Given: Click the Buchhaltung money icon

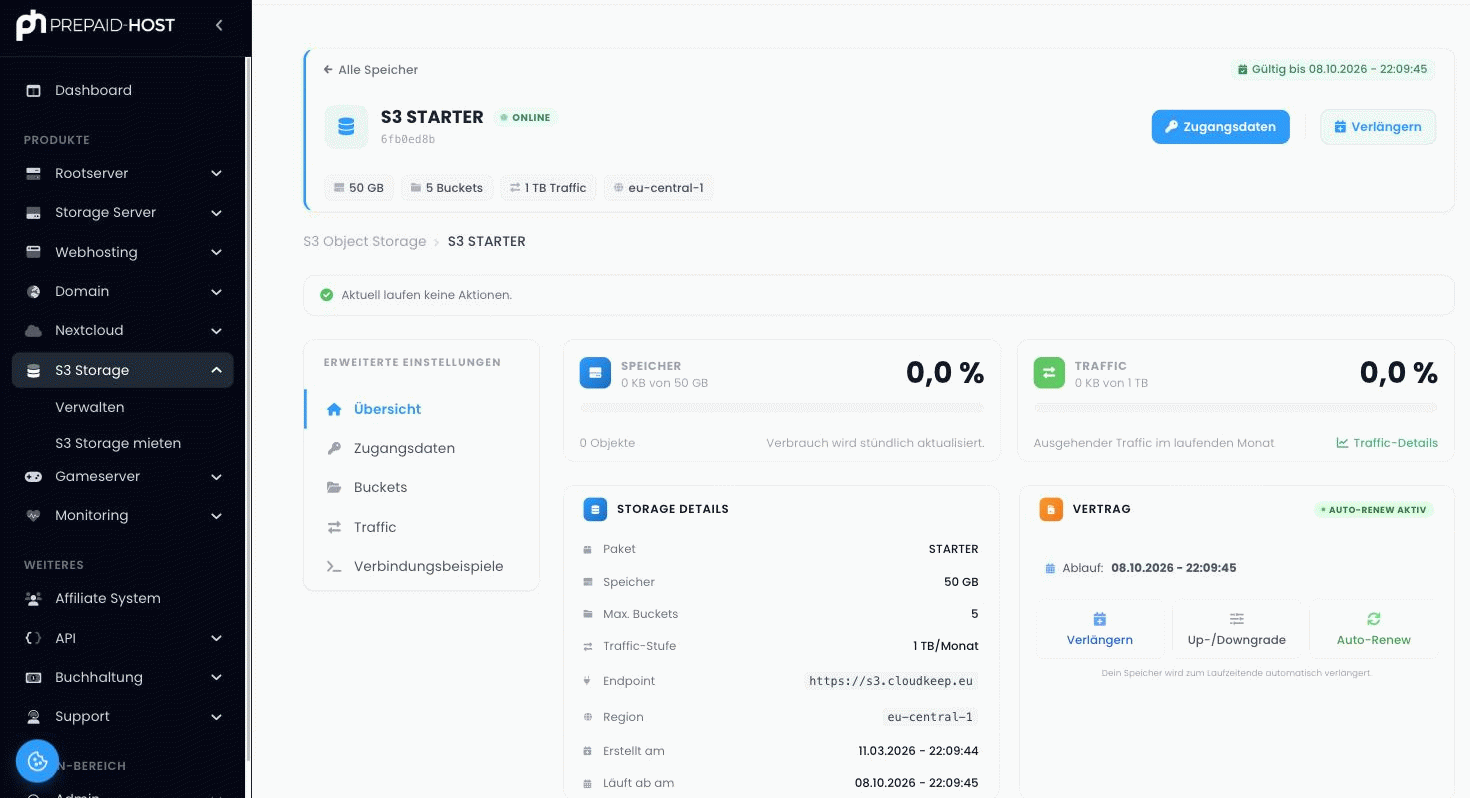Looking at the screenshot, I should click(33, 677).
